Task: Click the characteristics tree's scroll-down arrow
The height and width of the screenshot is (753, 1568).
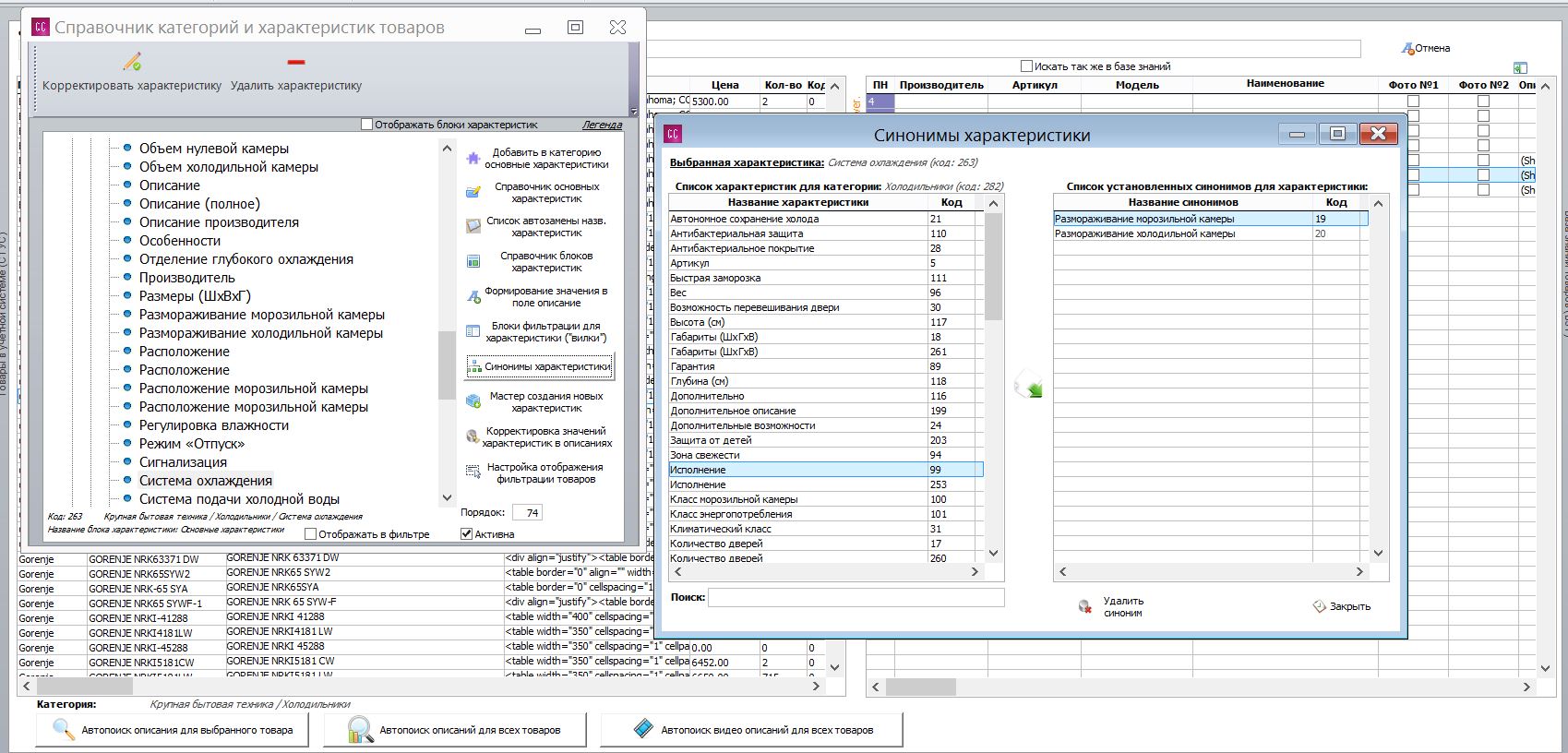Action: click(x=447, y=497)
